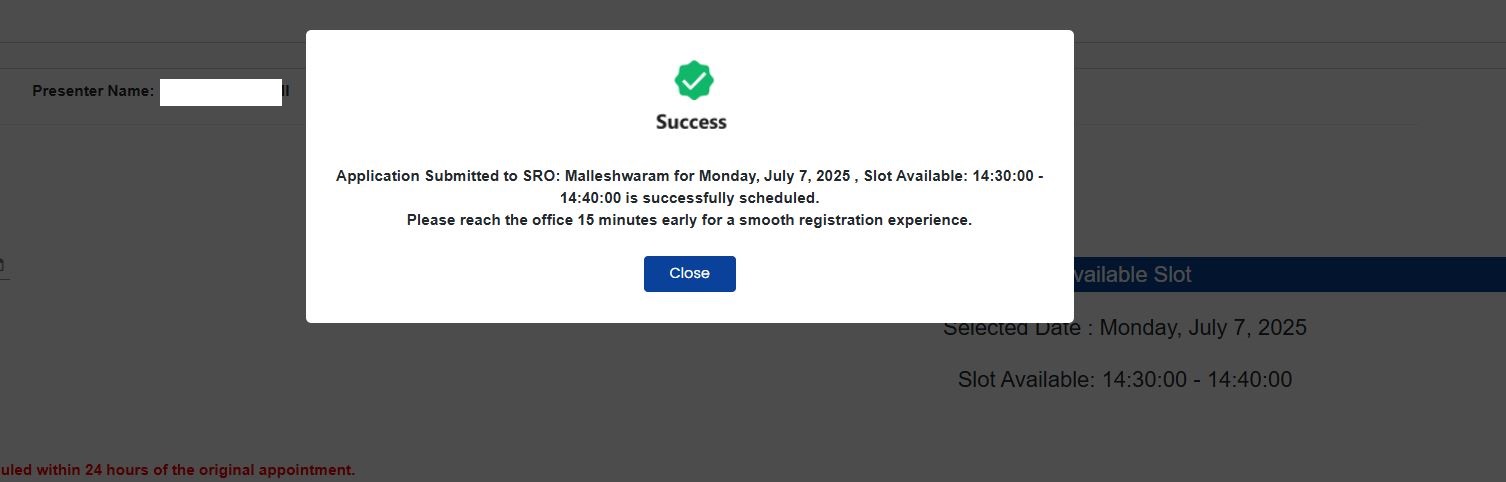Image resolution: width=1506 pixels, height=482 pixels.
Task: Click the 'Please reach the office' reminder text
Action: click(689, 220)
